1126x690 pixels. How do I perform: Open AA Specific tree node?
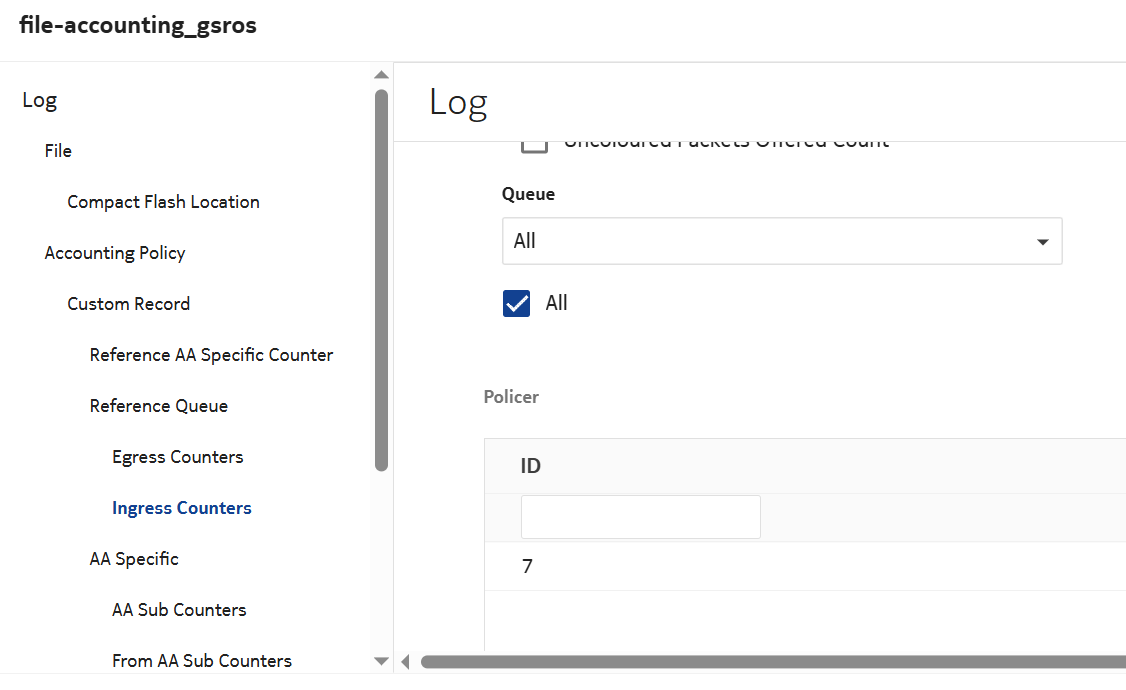coord(134,559)
